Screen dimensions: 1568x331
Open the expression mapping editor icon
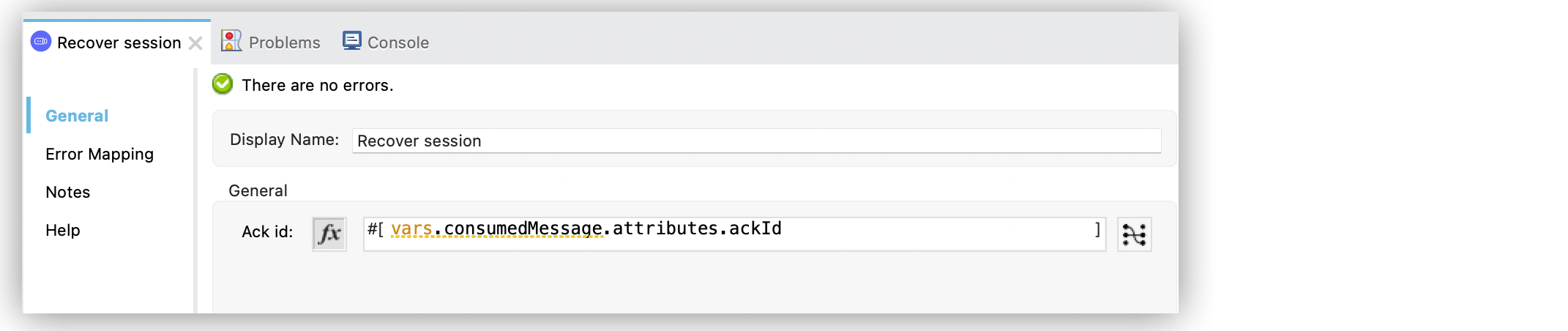[1134, 234]
